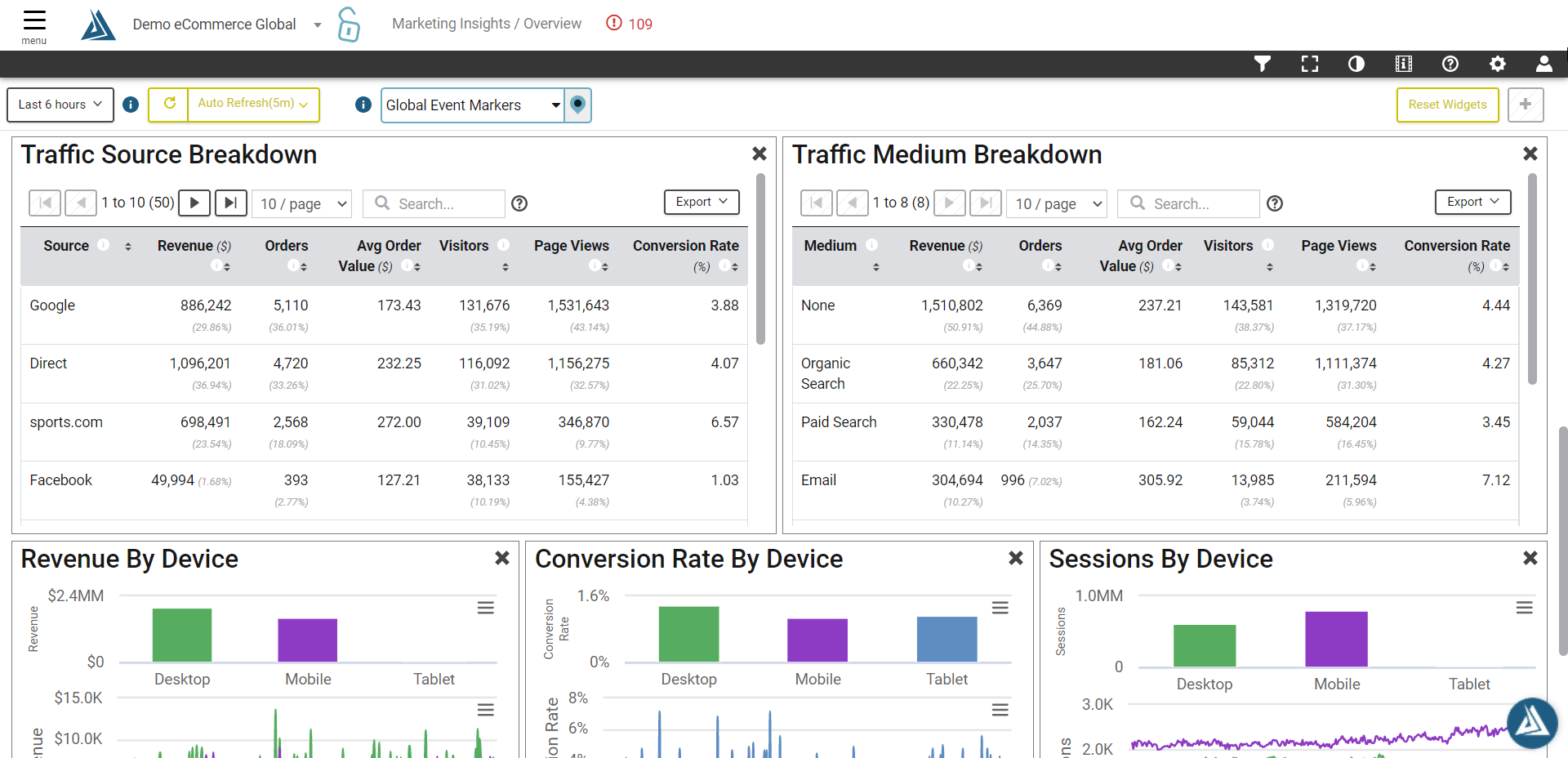Open the Last 6 hours time range dropdown
The height and width of the screenshot is (758, 1568).
pyautogui.click(x=60, y=105)
